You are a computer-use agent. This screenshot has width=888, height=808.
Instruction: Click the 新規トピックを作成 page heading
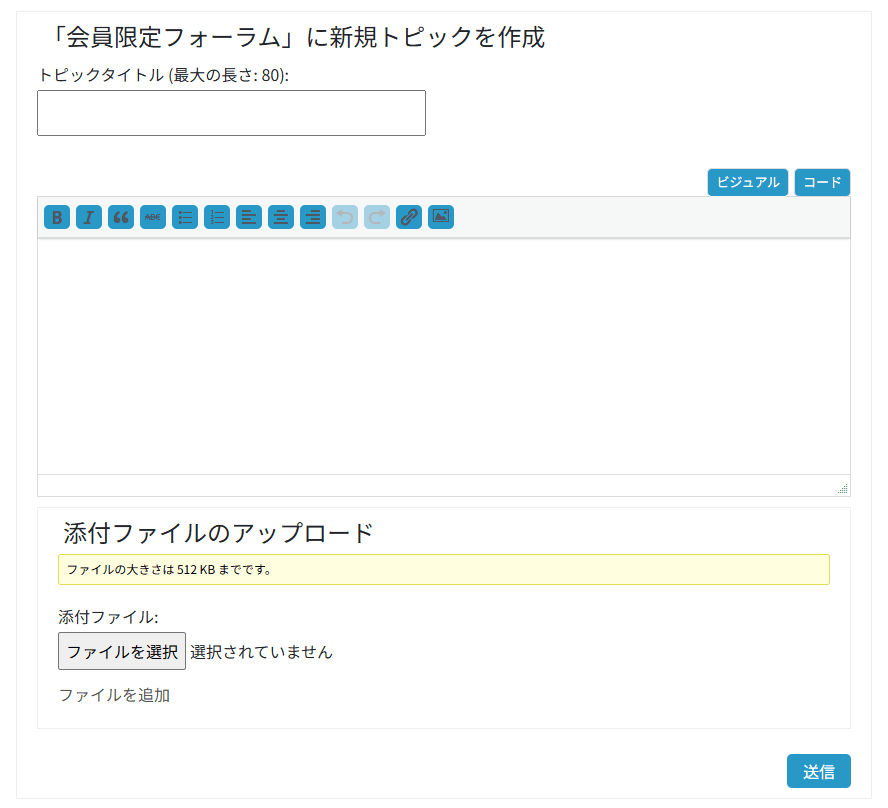pos(297,37)
